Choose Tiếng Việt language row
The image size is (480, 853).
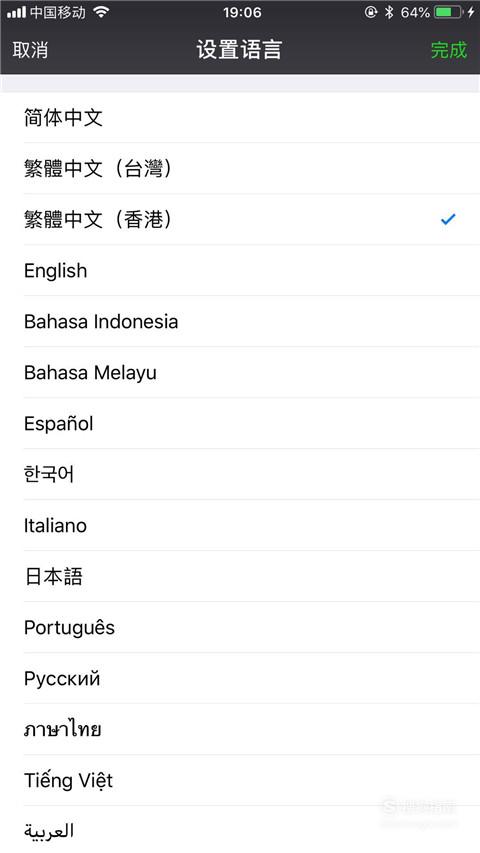(x=240, y=781)
